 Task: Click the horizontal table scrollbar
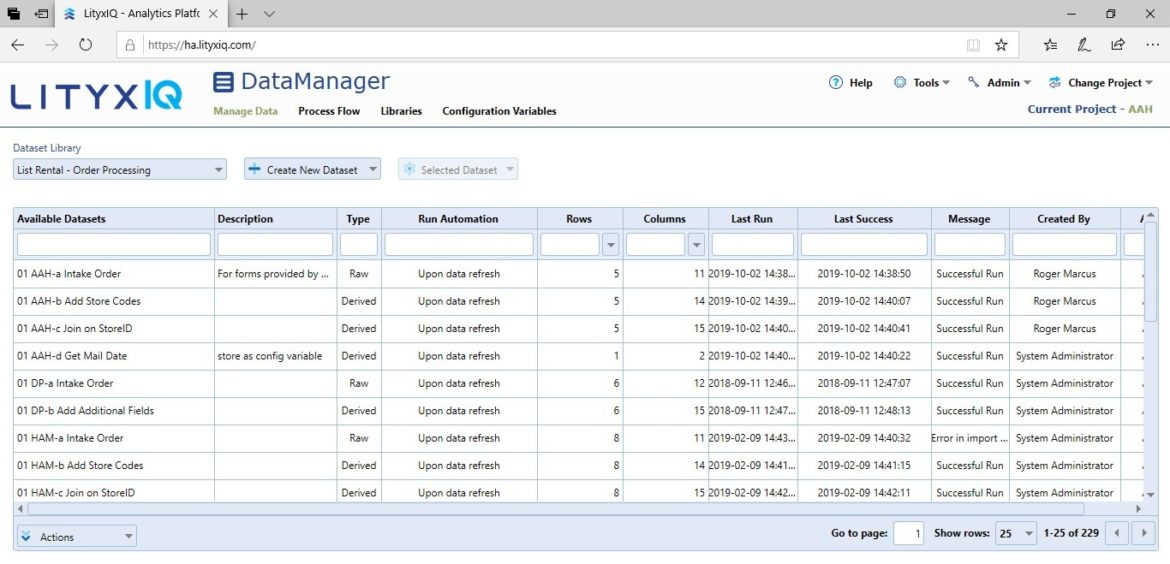point(556,508)
